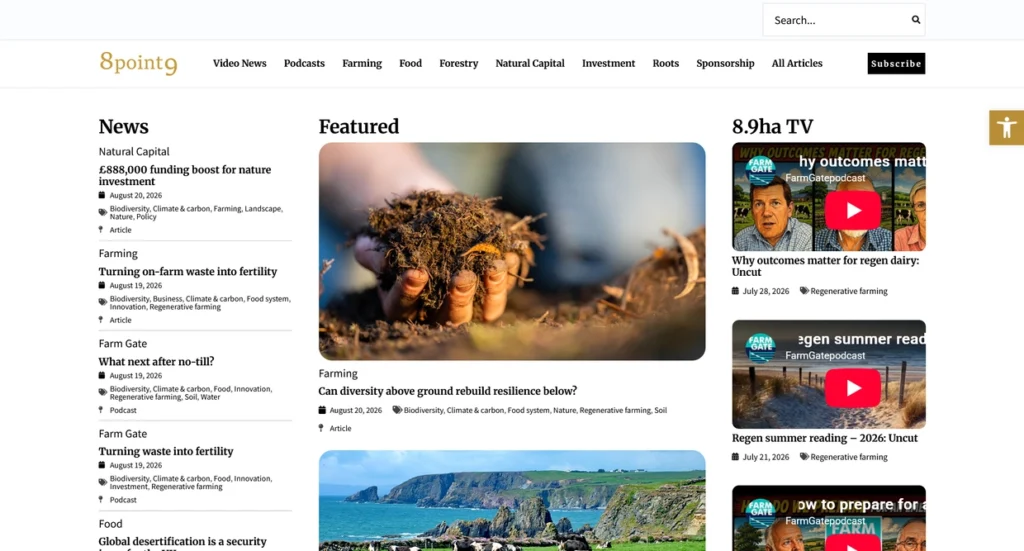Click FarmGate channel avatar on first video
1024x551 pixels.
pos(761,169)
